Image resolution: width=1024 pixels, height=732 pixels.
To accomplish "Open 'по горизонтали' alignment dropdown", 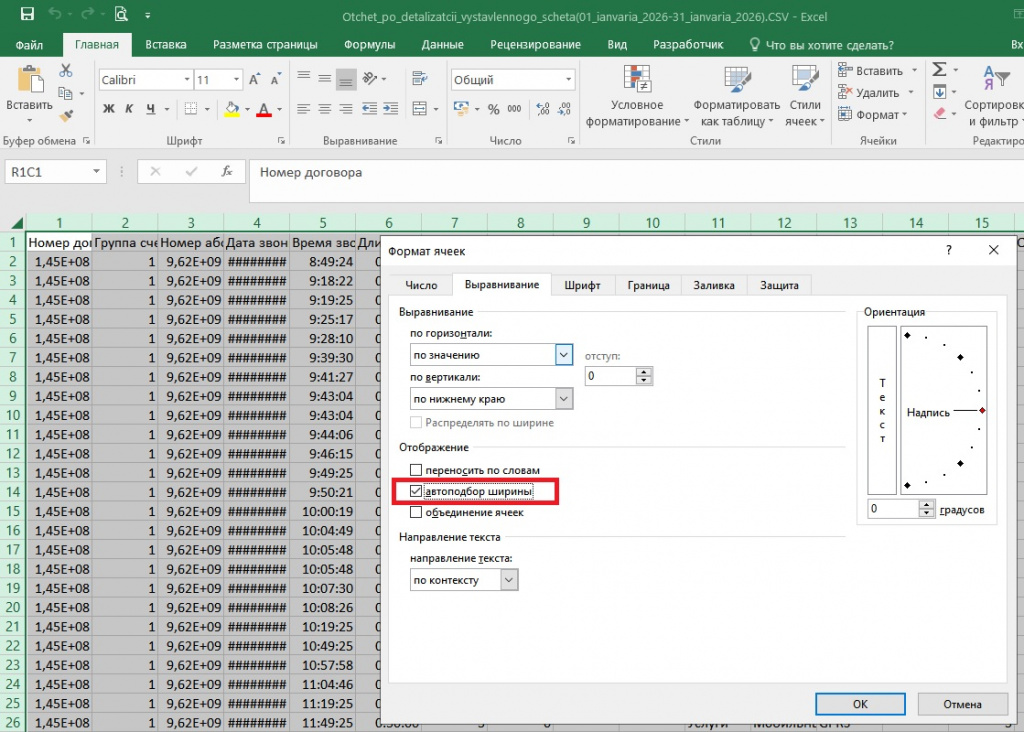I will click(x=564, y=354).
